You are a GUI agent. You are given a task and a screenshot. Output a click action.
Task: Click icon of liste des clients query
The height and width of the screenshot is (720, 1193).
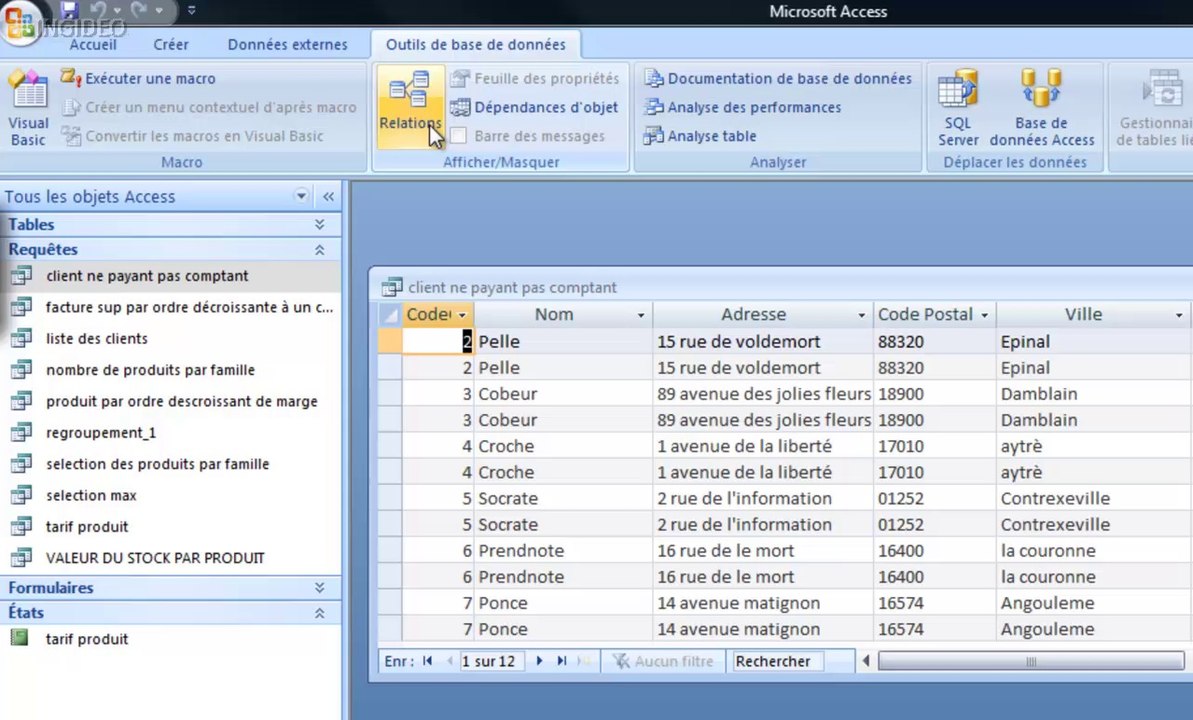21,338
